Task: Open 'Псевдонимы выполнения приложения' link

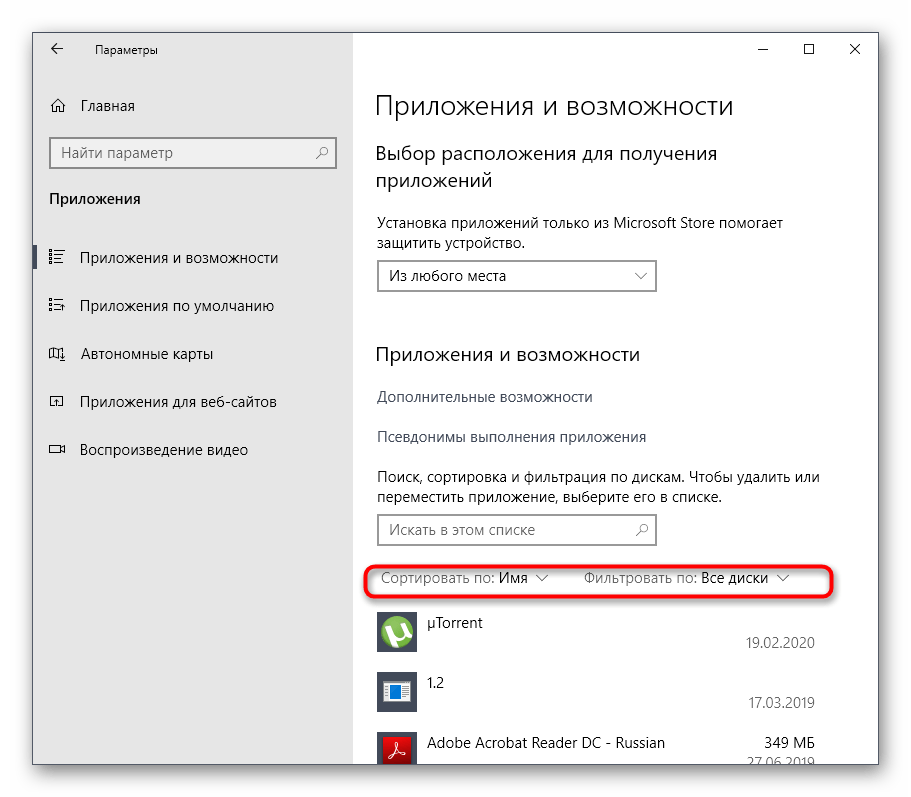Action: (x=511, y=437)
